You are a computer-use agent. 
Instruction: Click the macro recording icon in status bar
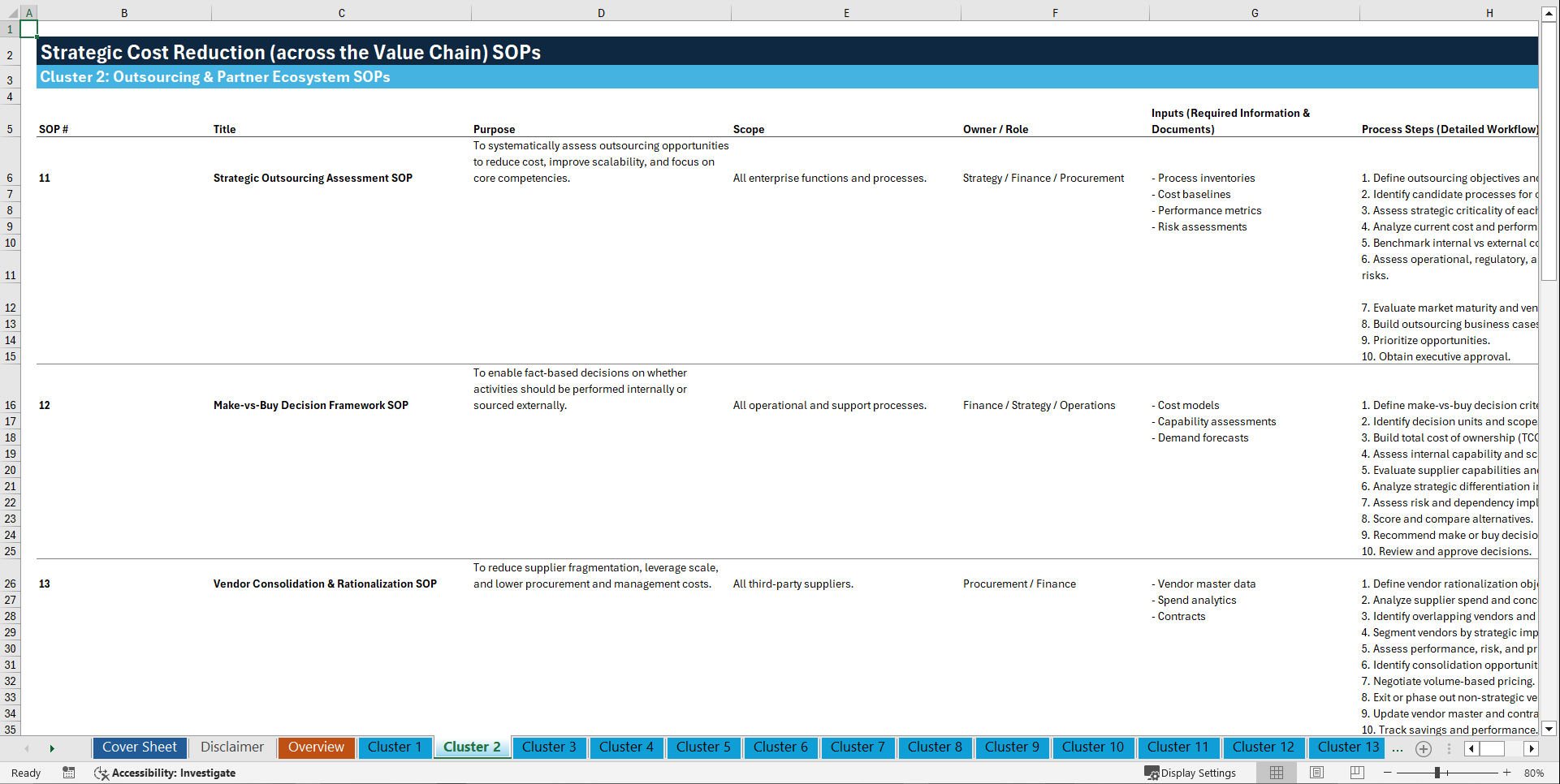69,773
